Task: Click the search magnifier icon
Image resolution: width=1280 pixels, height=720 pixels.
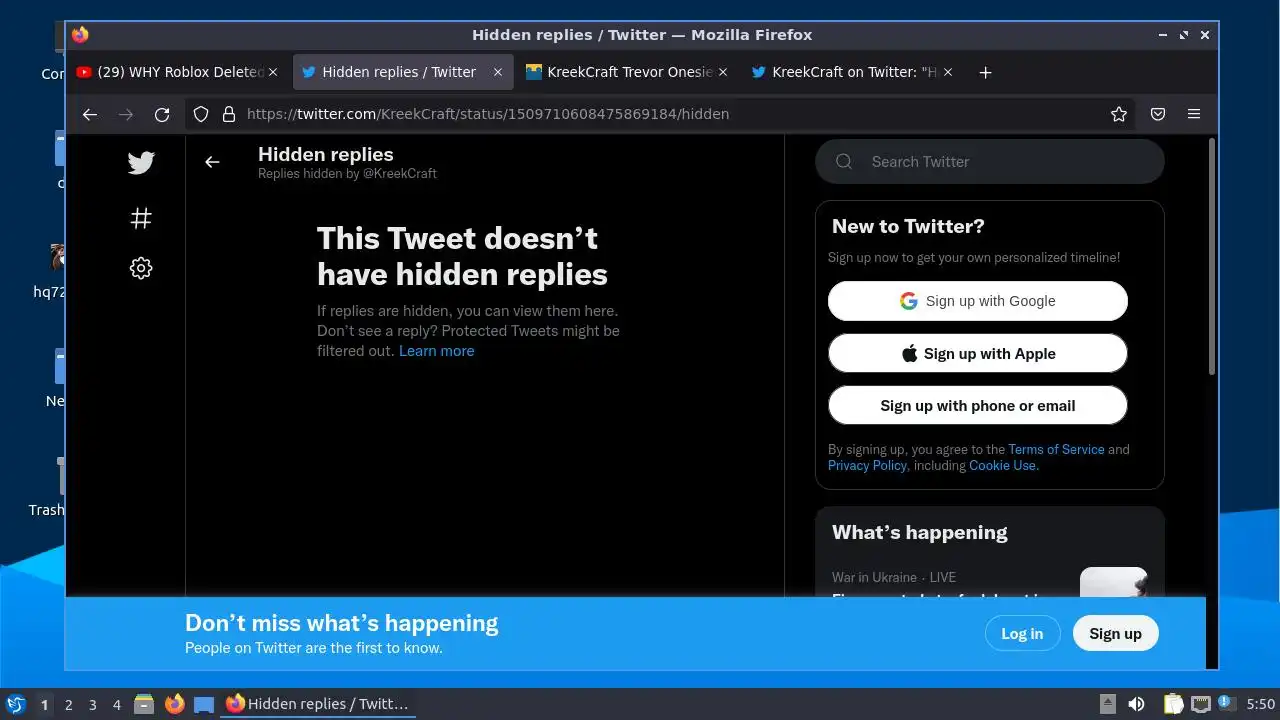Action: pyautogui.click(x=844, y=162)
